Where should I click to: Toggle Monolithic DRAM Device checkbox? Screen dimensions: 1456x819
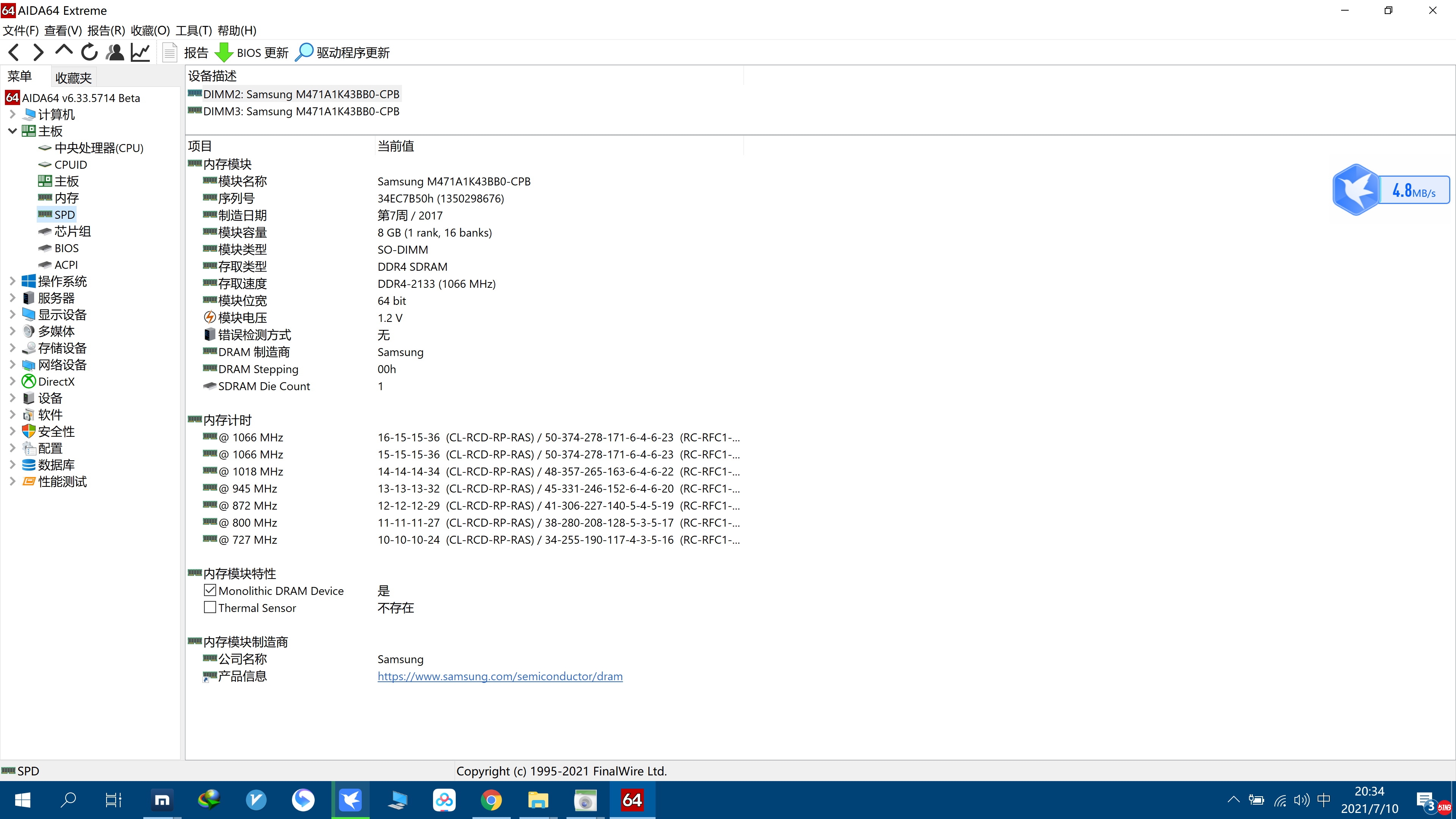[210, 590]
